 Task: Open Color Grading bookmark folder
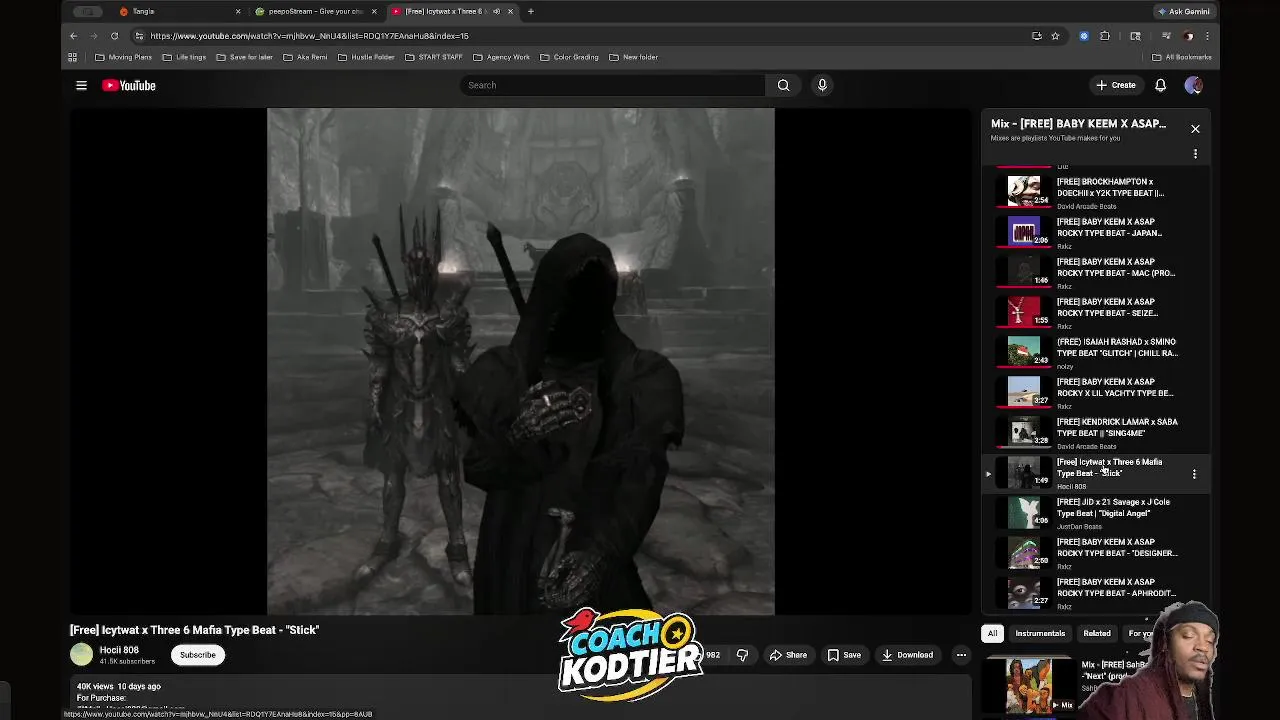coord(569,57)
